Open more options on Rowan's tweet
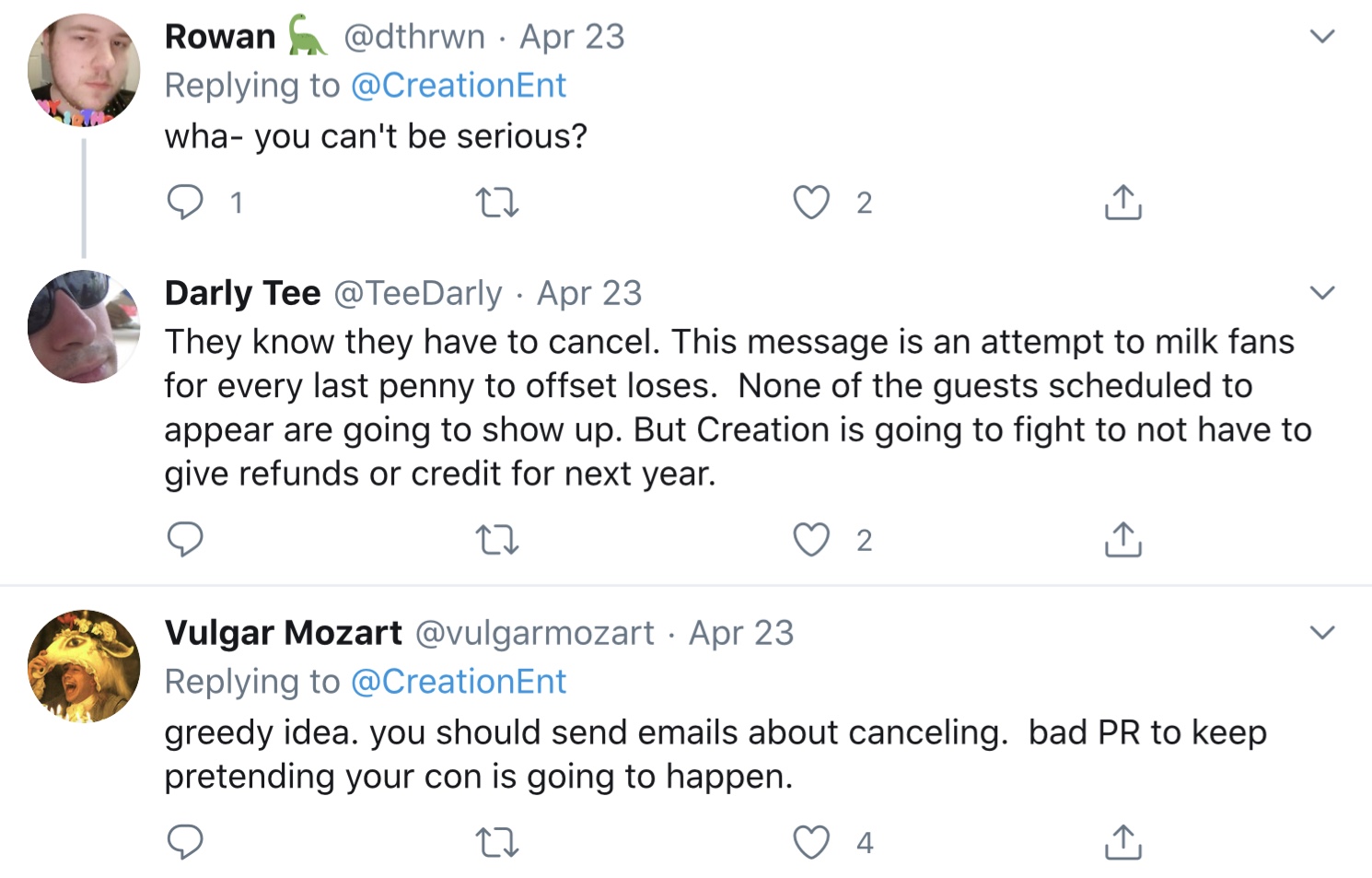This screenshot has height=878, width=1372. (1322, 37)
